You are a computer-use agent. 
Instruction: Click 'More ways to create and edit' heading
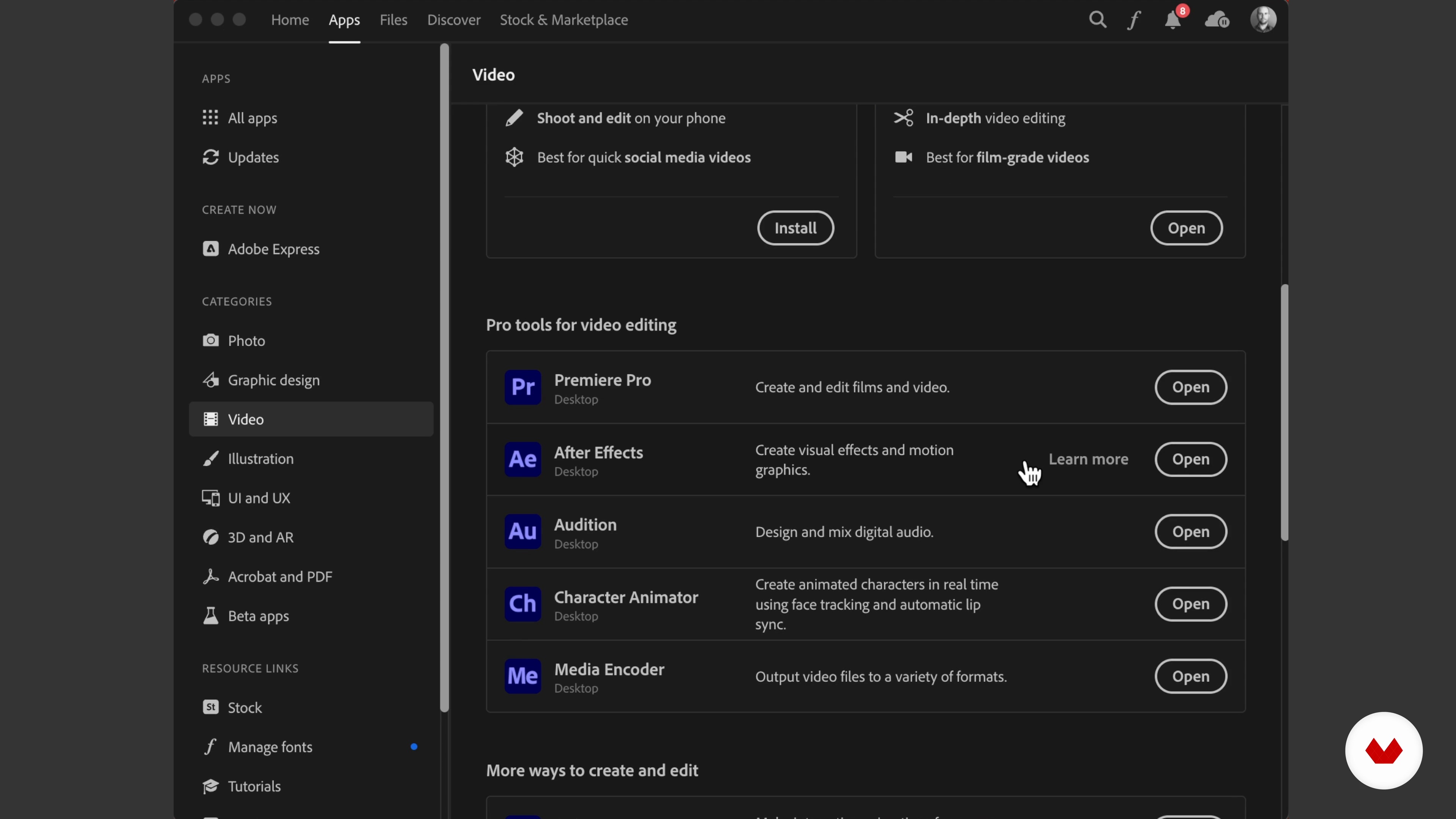(x=592, y=770)
